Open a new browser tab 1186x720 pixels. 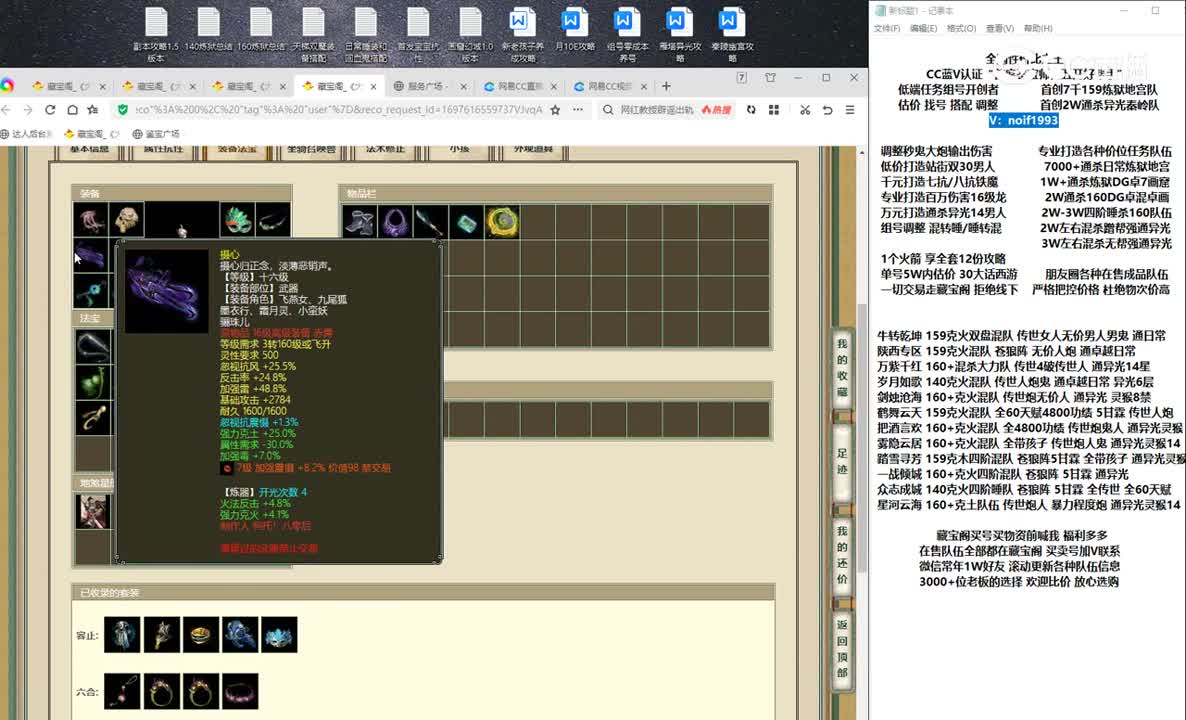pos(666,86)
